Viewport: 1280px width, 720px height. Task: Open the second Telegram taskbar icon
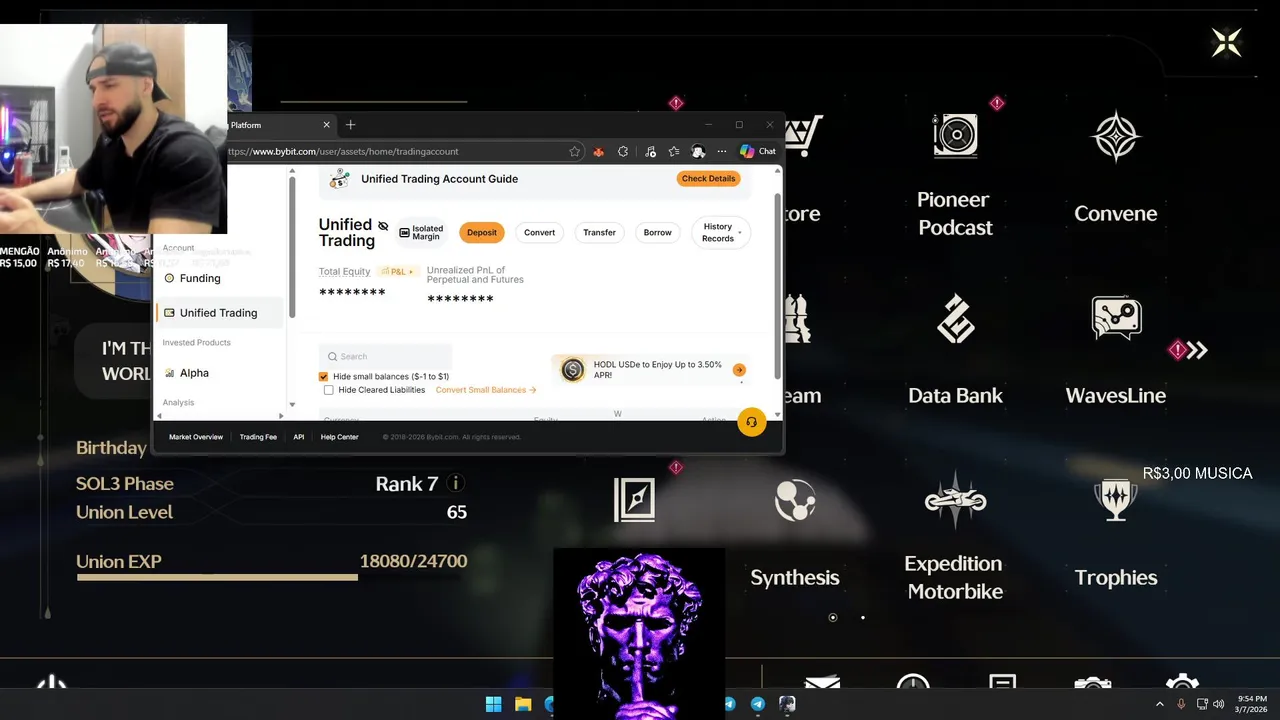coord(758,704)
